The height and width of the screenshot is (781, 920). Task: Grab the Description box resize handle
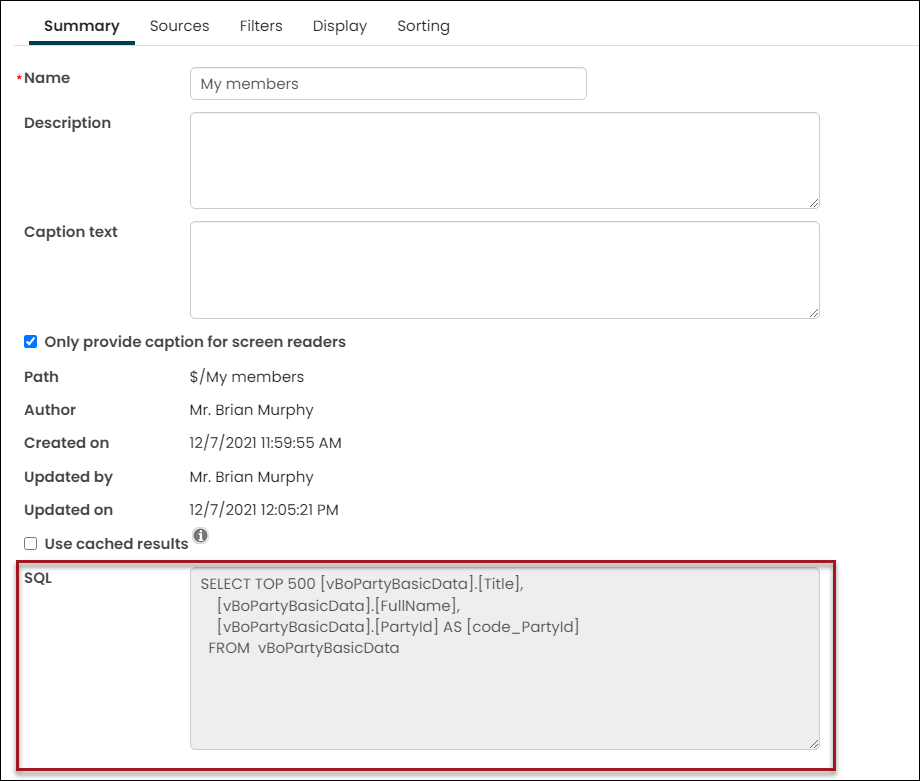[814, 203]
